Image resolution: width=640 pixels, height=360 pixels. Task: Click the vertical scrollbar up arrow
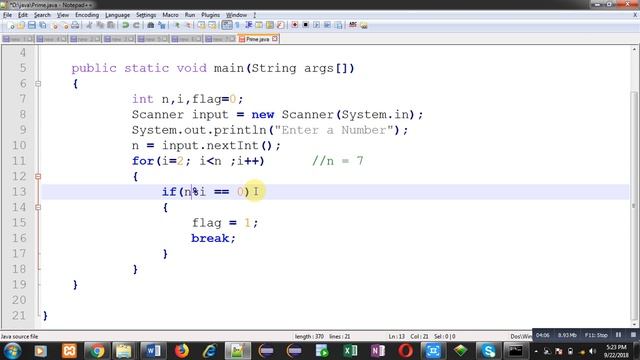point(635,49)
